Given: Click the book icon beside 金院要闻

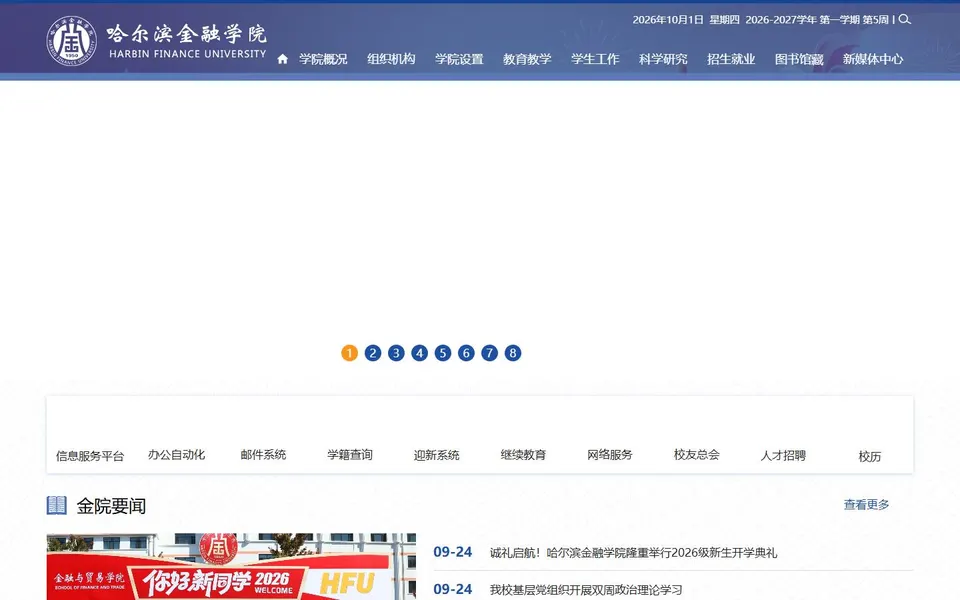Looking at the screenshot, I should pos(57,505).
